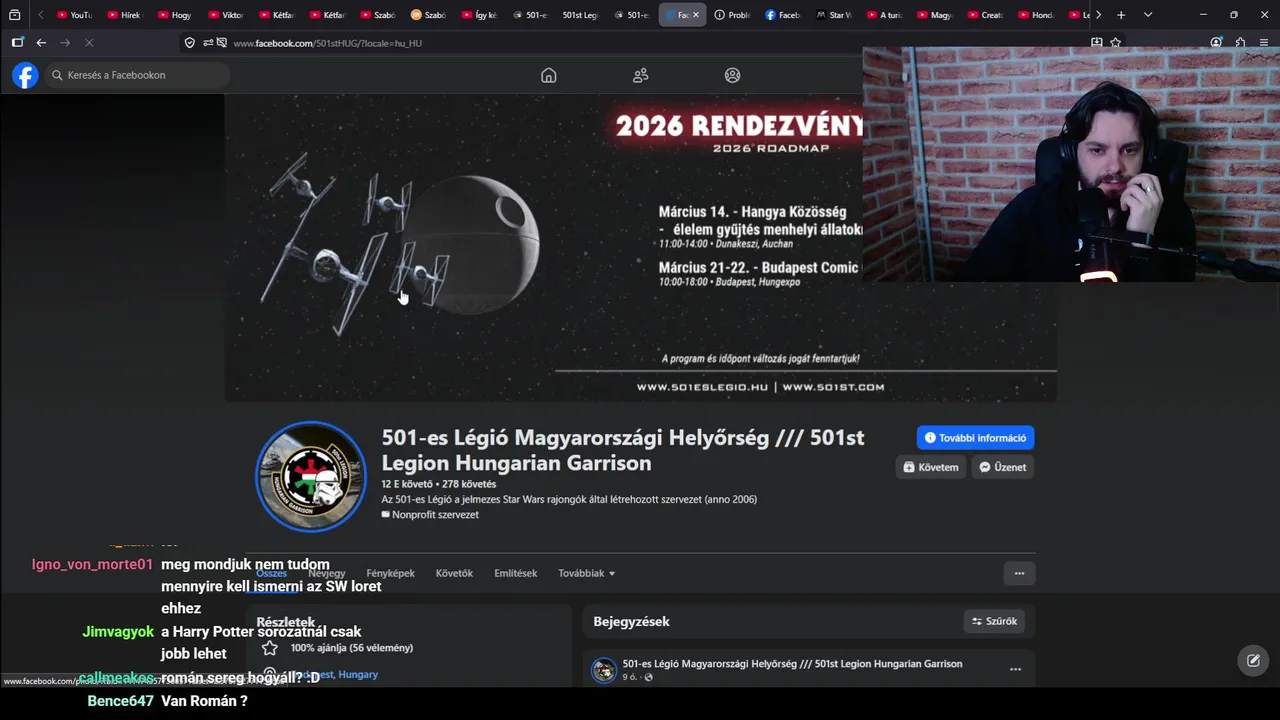Bookmark this page with the star
1280x720 pixels.
click(1115, 43)
